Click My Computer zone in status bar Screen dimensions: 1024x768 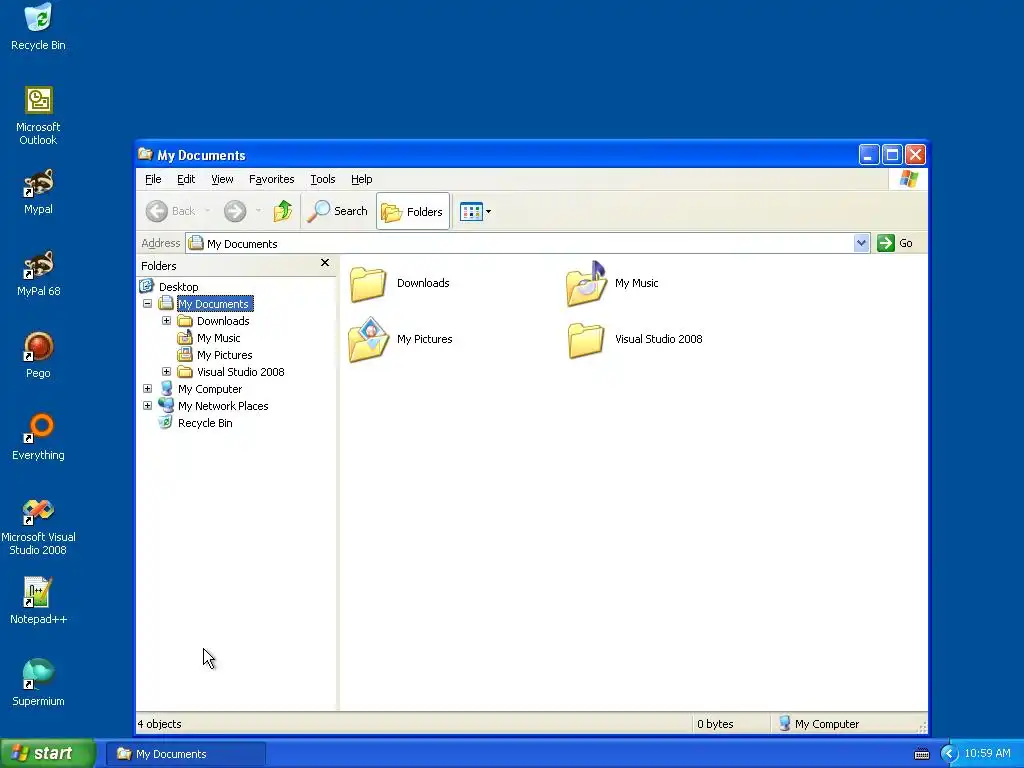pyautogui.click(x=819, y=724)
